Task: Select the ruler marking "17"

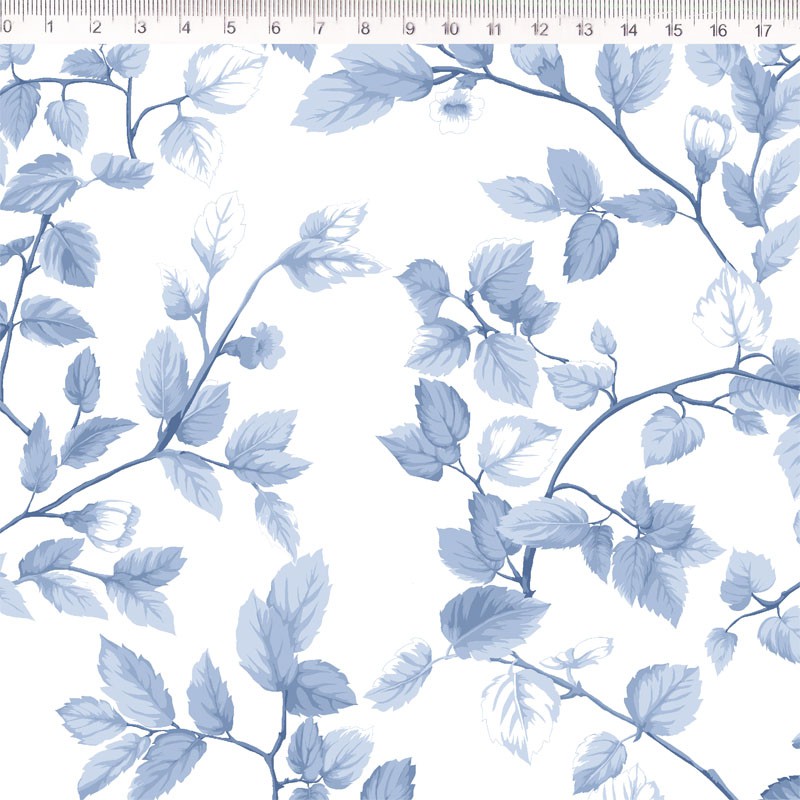Action: coord(763,31)
